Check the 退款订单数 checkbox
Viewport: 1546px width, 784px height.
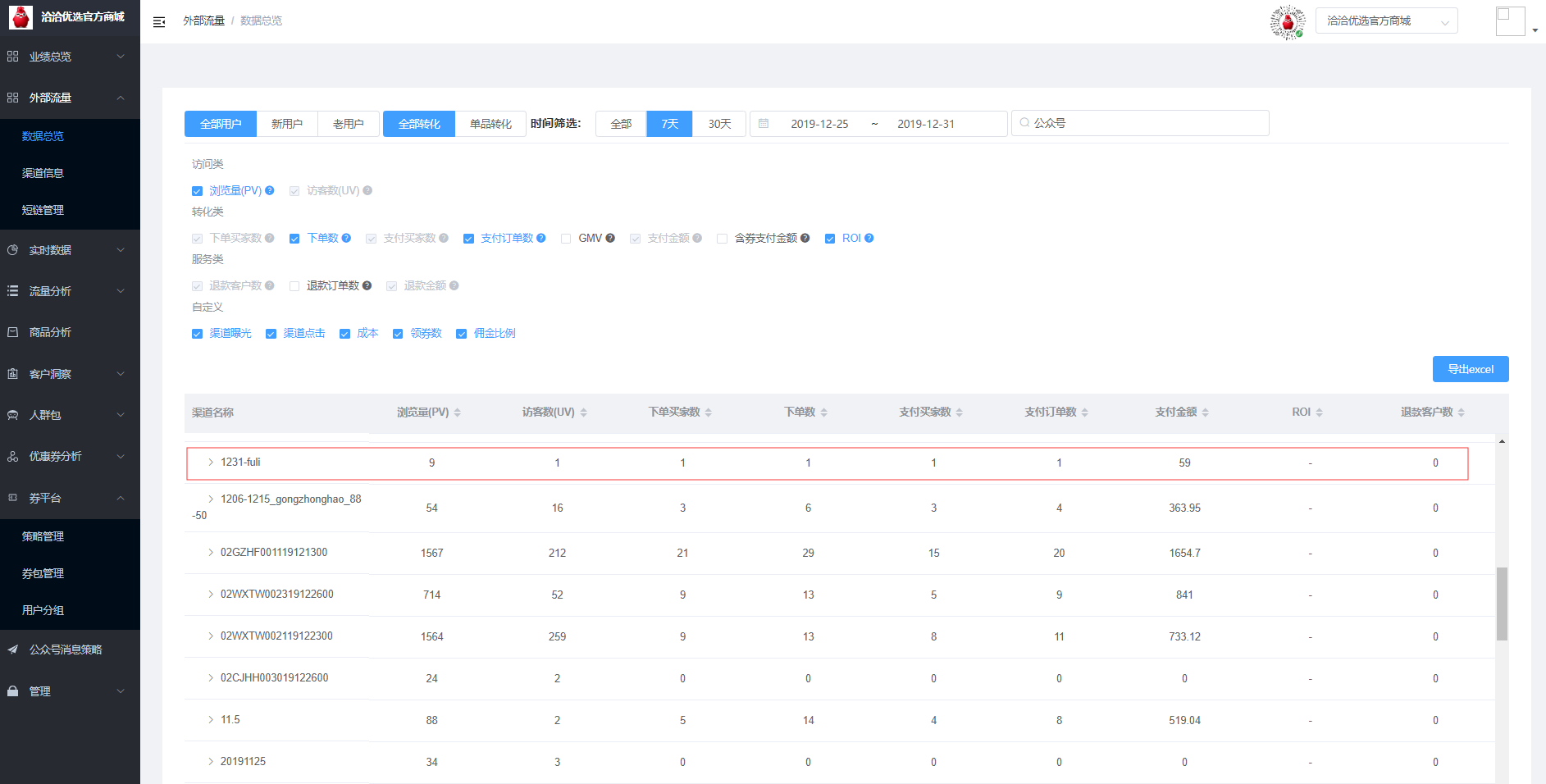294,286
